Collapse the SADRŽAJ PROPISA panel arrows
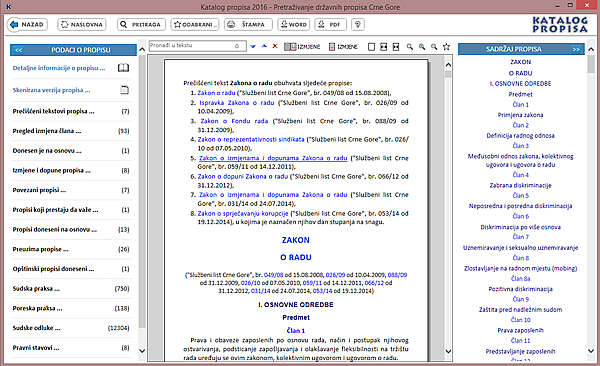The image size is (600, 366). tap(576, 49)
